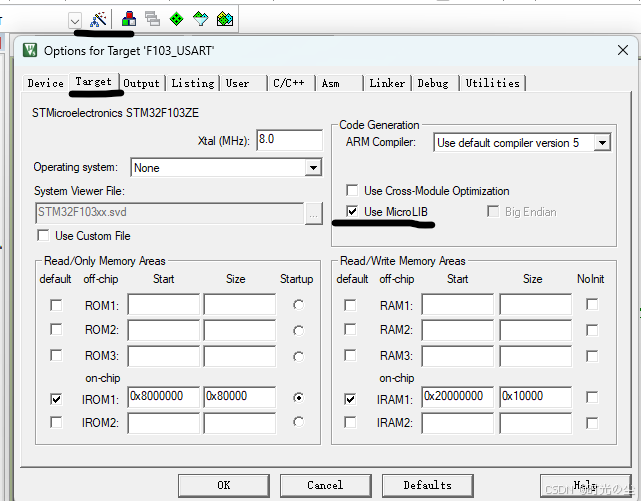Check the RAM2 default checkbox
641x501 pixels.
(350, 329)
